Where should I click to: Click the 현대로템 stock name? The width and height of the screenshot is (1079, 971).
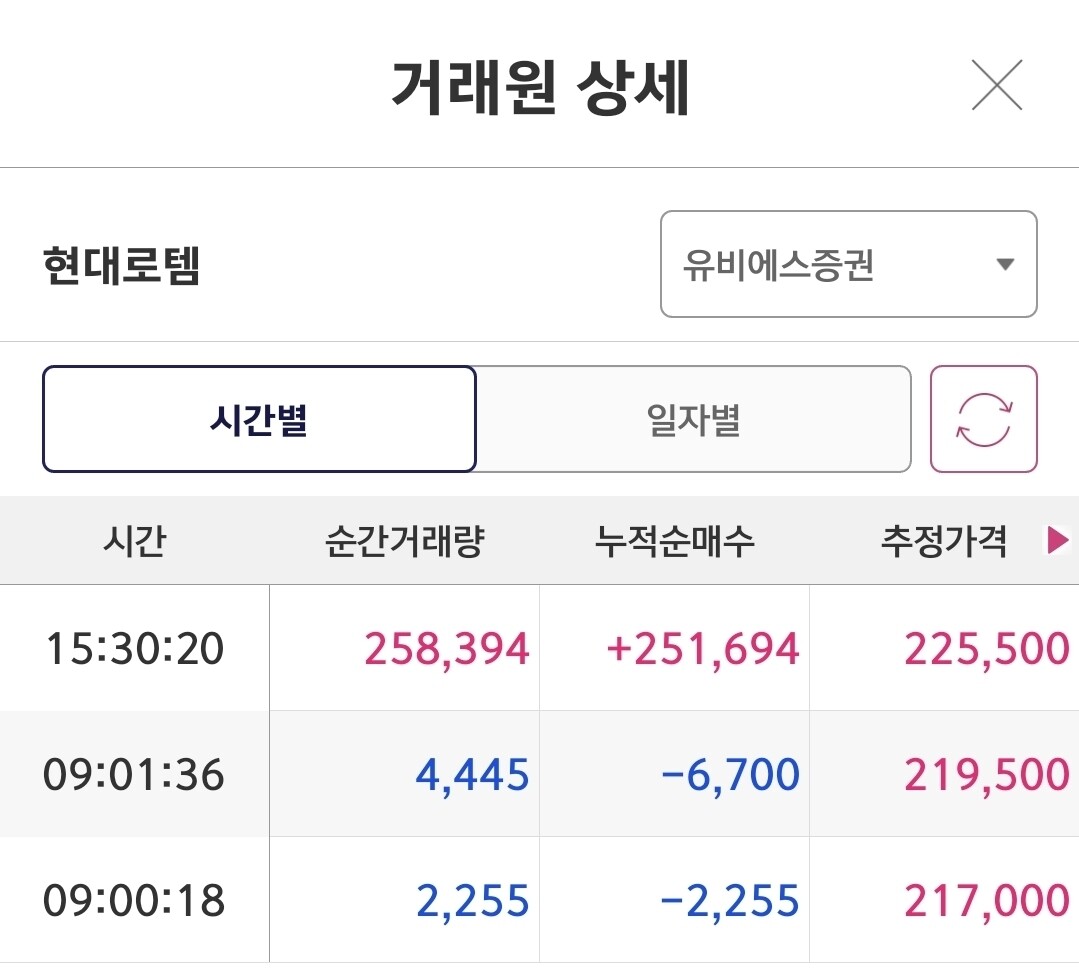(x=122, y=267)
